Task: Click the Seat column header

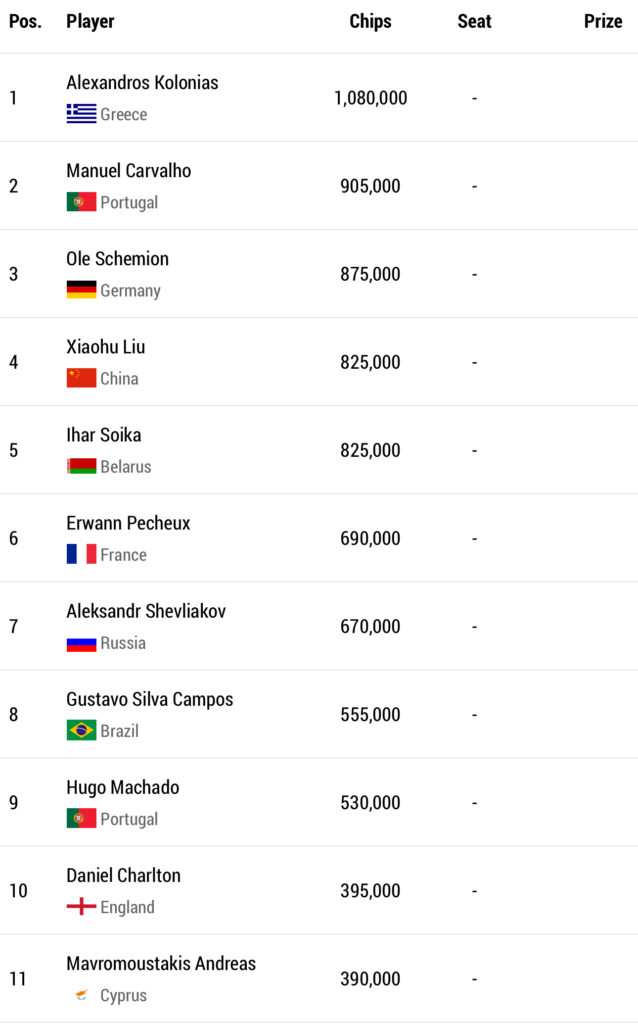Action: (x=474, y=21)
